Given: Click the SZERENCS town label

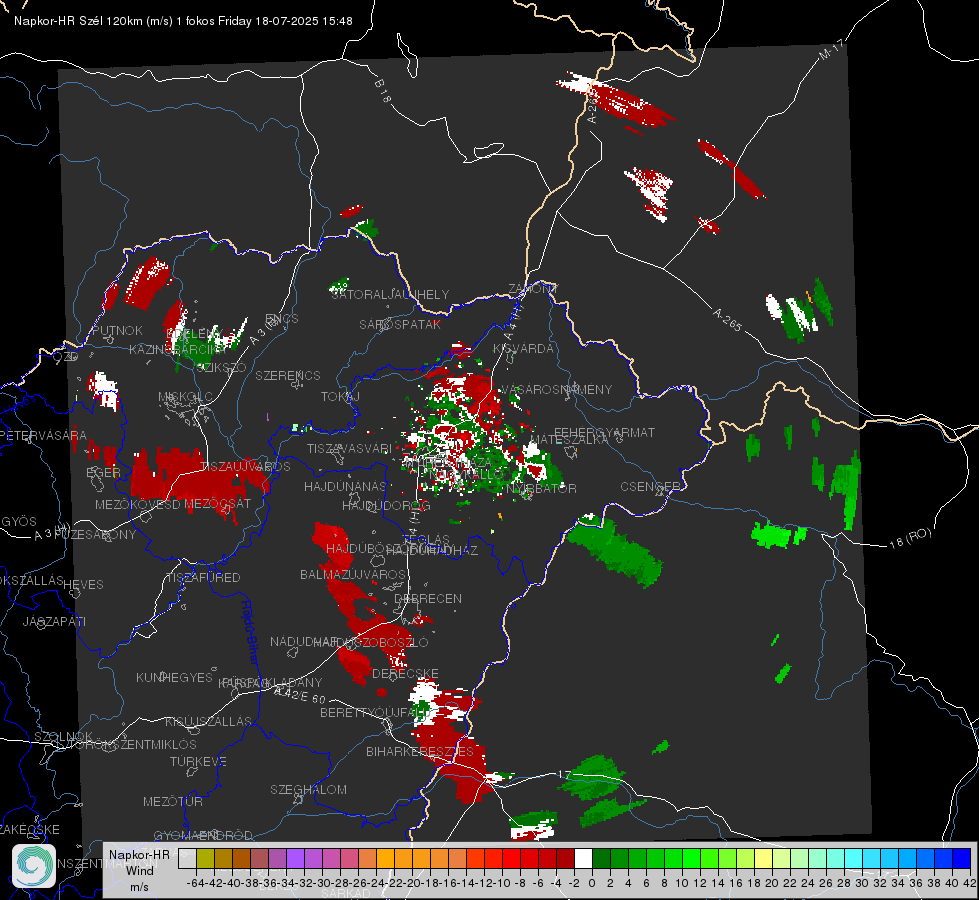Looking at the screenshot, I should click(x=288, y=375).
